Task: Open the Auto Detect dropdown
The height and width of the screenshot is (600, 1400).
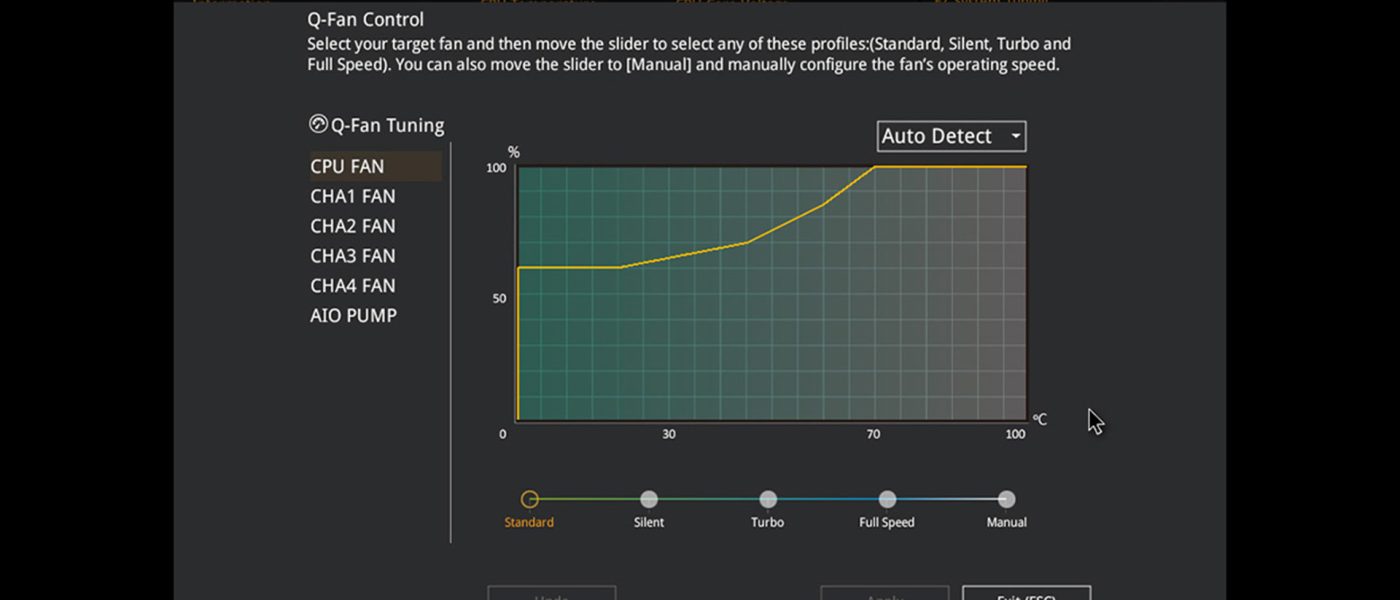Action: coord(952,136)
